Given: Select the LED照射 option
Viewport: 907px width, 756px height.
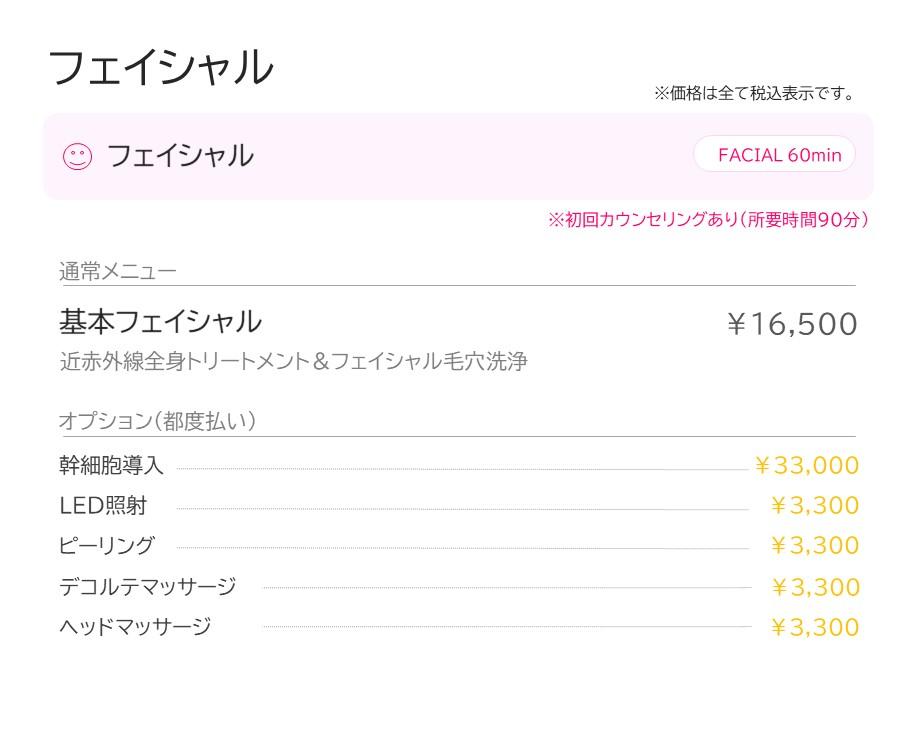Looking at the screenshot, I should (x=103, y=506).
